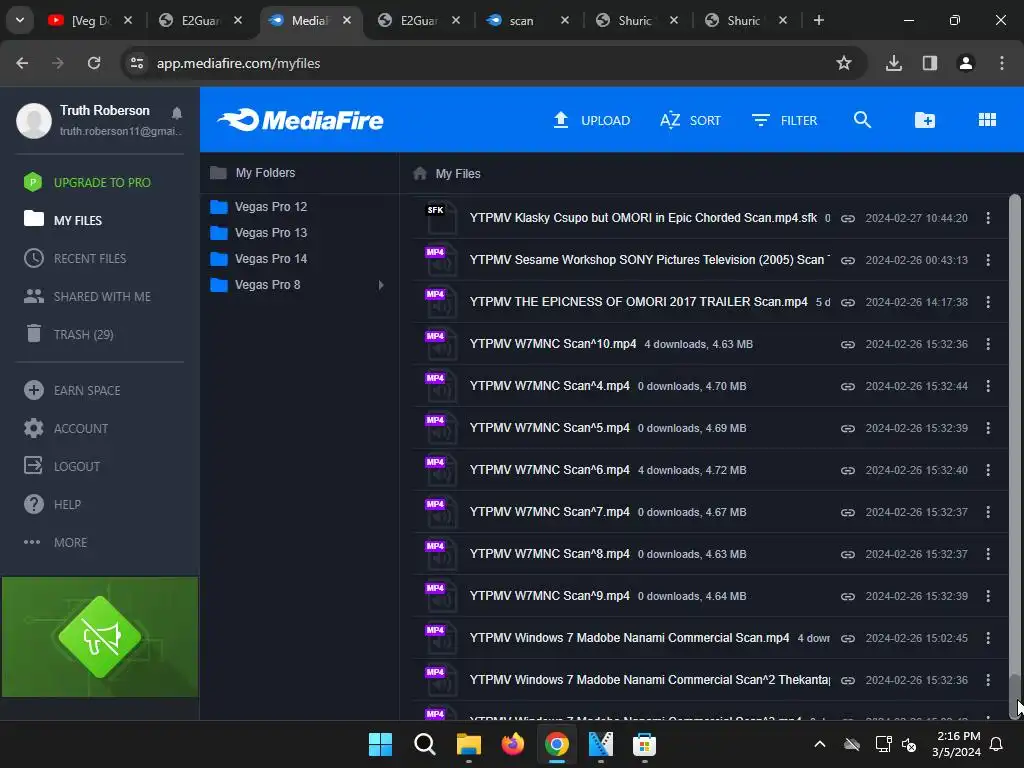Click the notification bell beside Truth Roberson

pyautogui.click(x=176, y=113)
